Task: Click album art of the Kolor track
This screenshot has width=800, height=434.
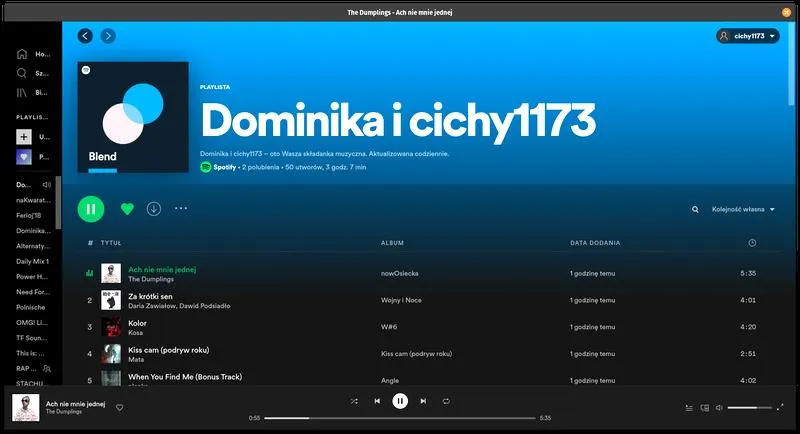Action: [111, 327]
